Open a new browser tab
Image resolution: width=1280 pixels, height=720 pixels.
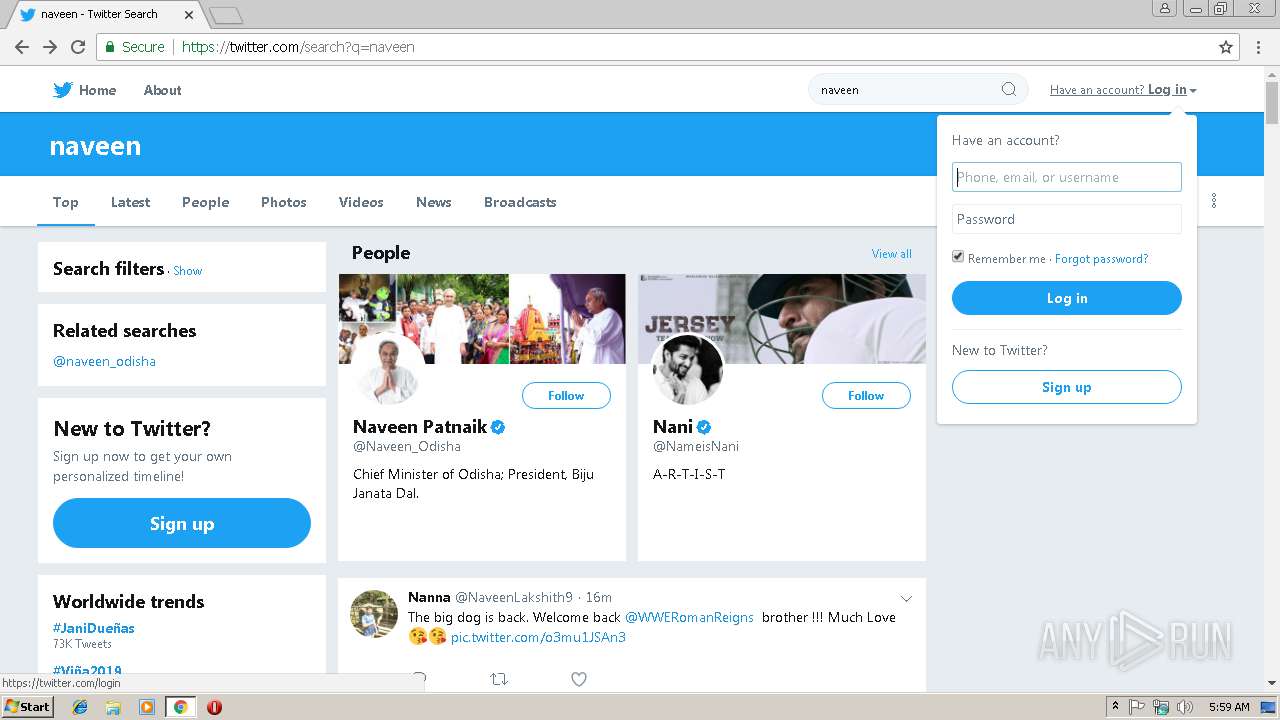click(226, 15)
